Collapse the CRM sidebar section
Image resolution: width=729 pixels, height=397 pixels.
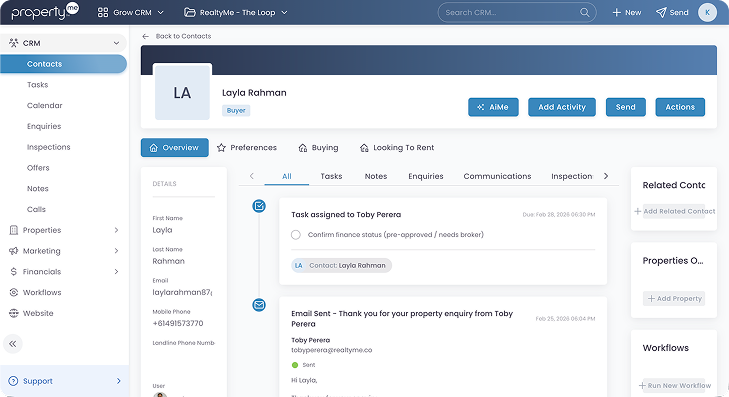tap(116, 43)
